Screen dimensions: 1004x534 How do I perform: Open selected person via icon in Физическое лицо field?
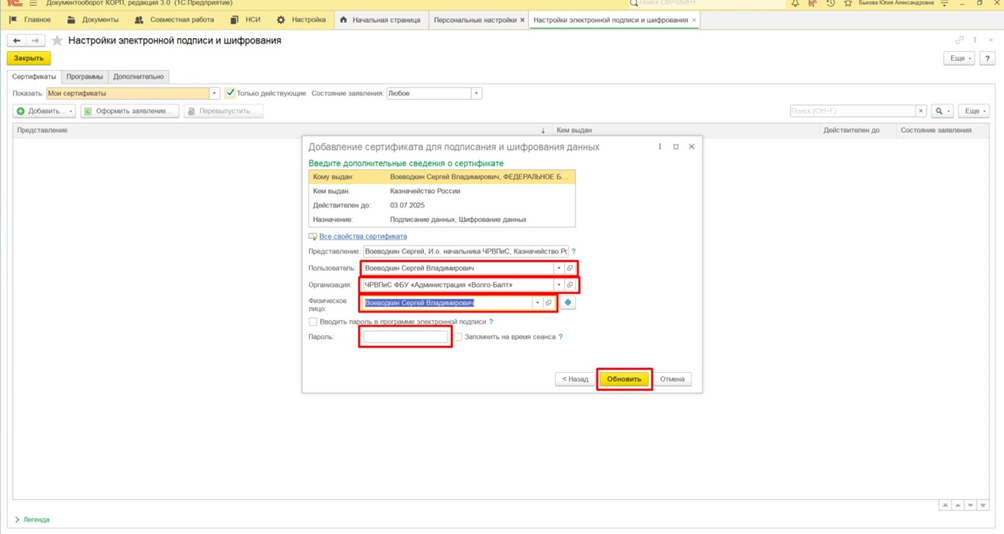point(548,303)
